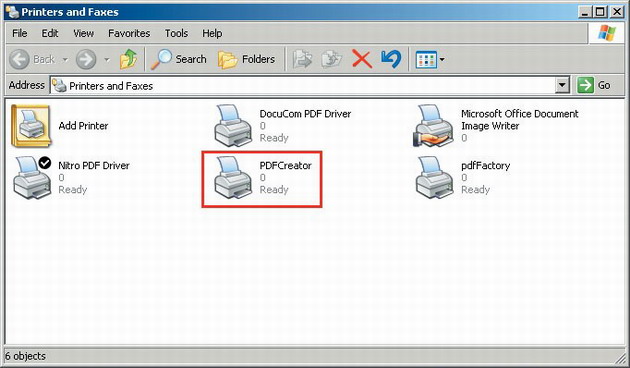Expand the Address bar dropdown
This screenshot has width=630, height=368.
coord(562,85)
